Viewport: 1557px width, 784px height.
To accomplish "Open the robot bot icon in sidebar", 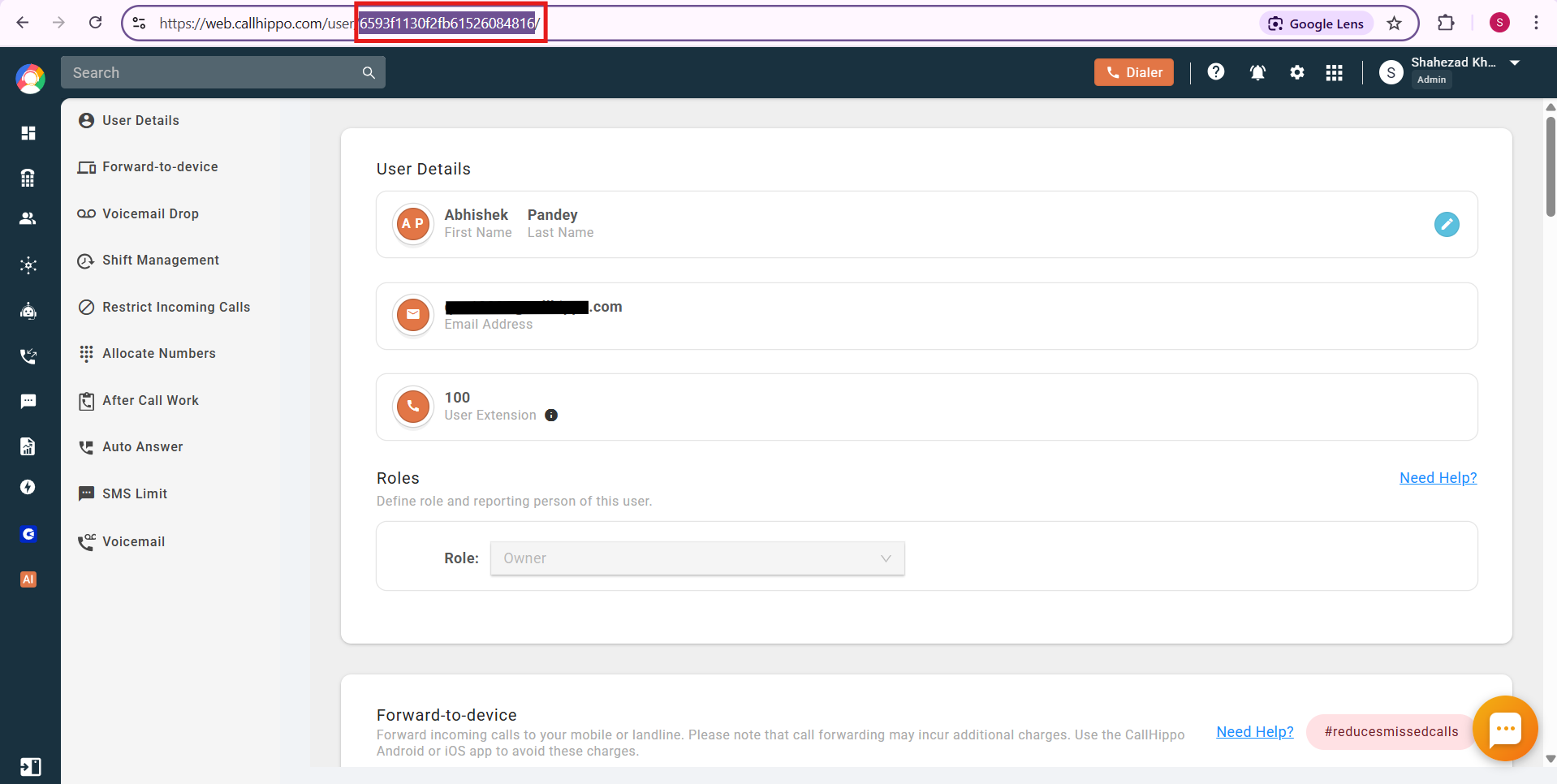I will click(x=28, y=311).
